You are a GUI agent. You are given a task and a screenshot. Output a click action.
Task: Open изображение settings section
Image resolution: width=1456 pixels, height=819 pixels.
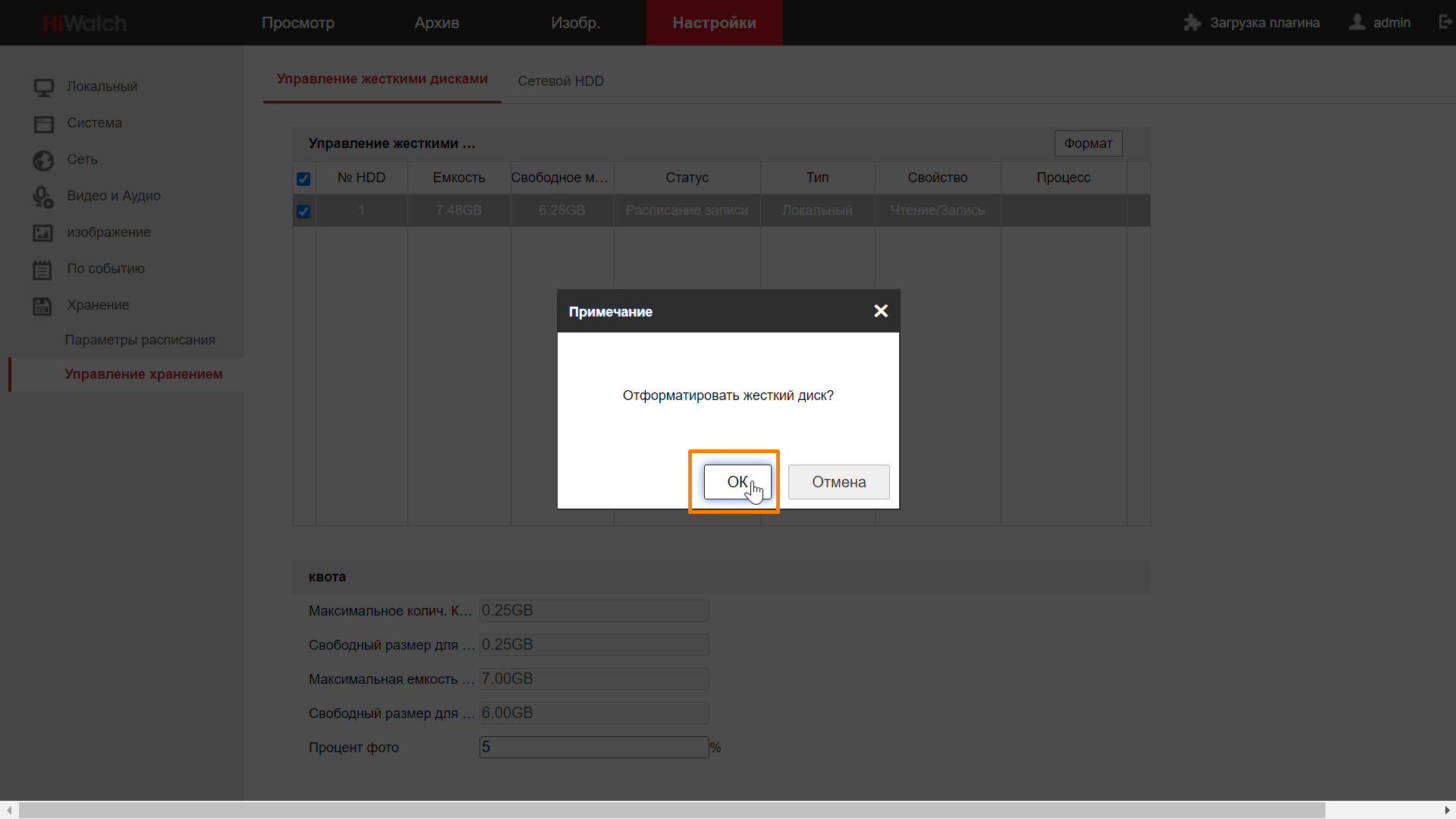[108, 232]
